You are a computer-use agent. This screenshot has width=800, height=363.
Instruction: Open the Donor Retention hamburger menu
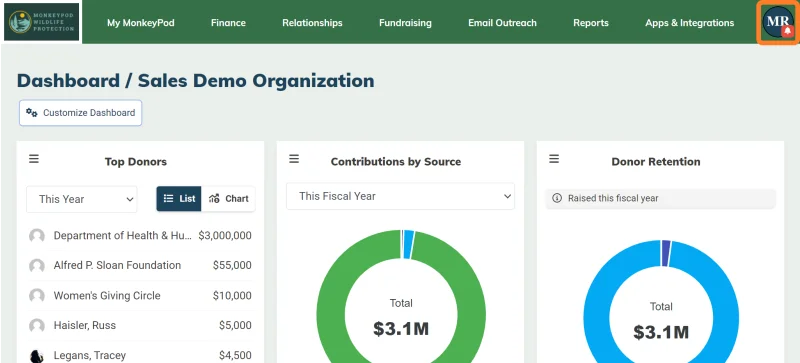(x=554, y=159)
